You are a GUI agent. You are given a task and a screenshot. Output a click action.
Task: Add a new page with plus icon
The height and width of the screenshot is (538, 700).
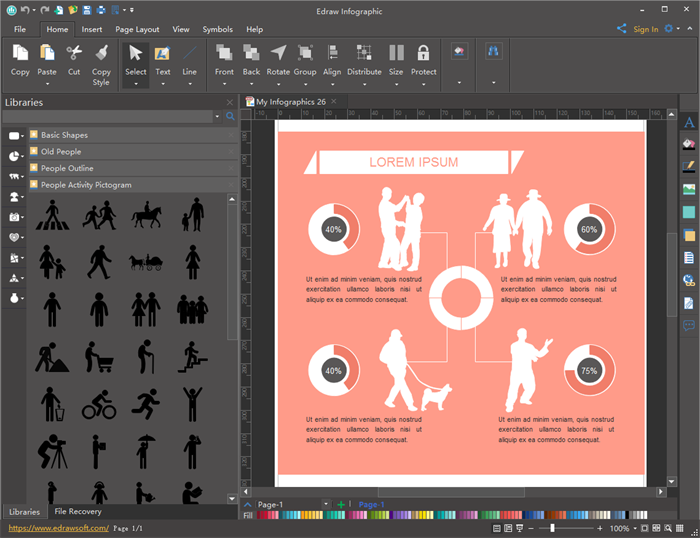click(x=341, y=504)
